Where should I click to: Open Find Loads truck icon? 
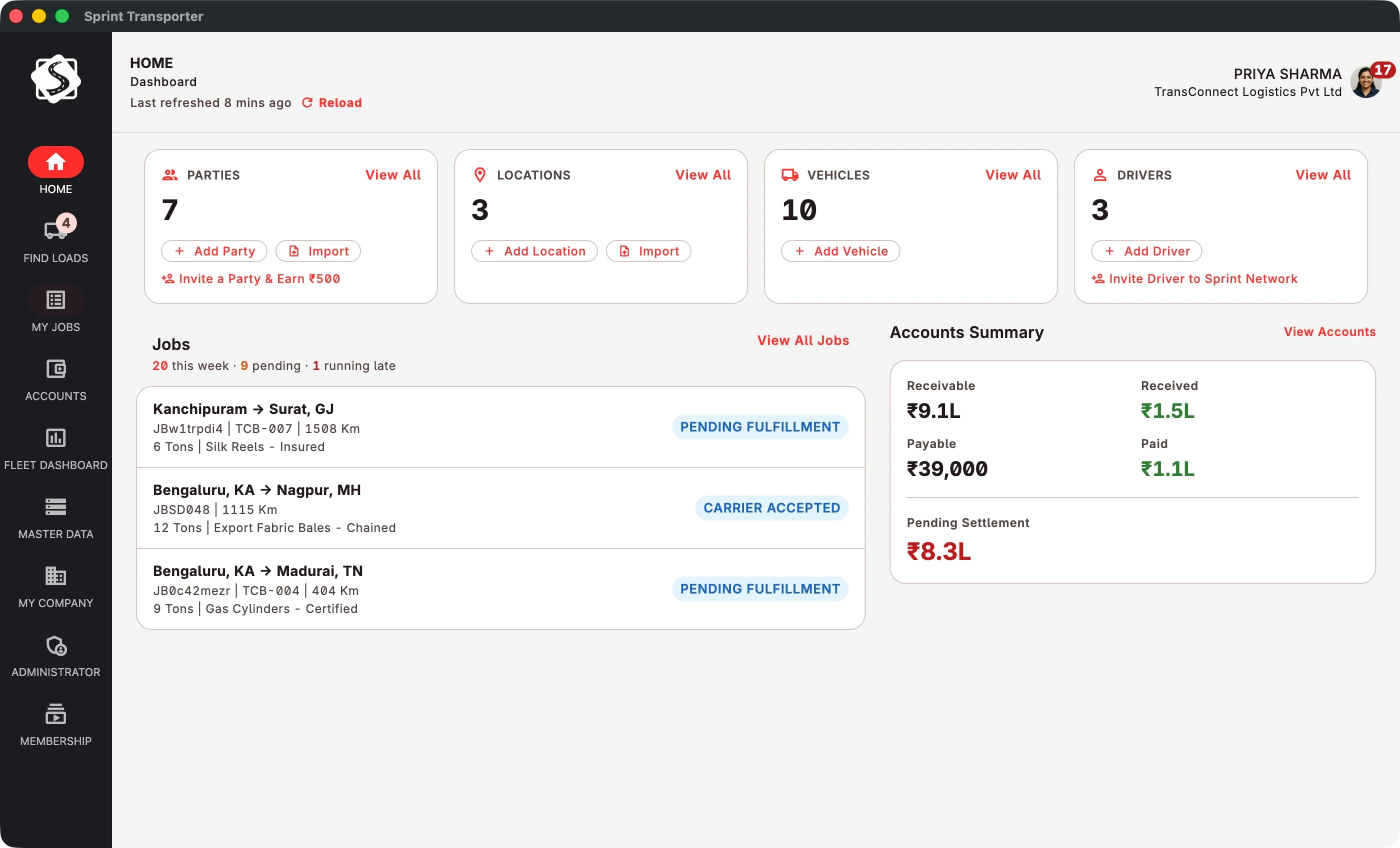(55, 229)
